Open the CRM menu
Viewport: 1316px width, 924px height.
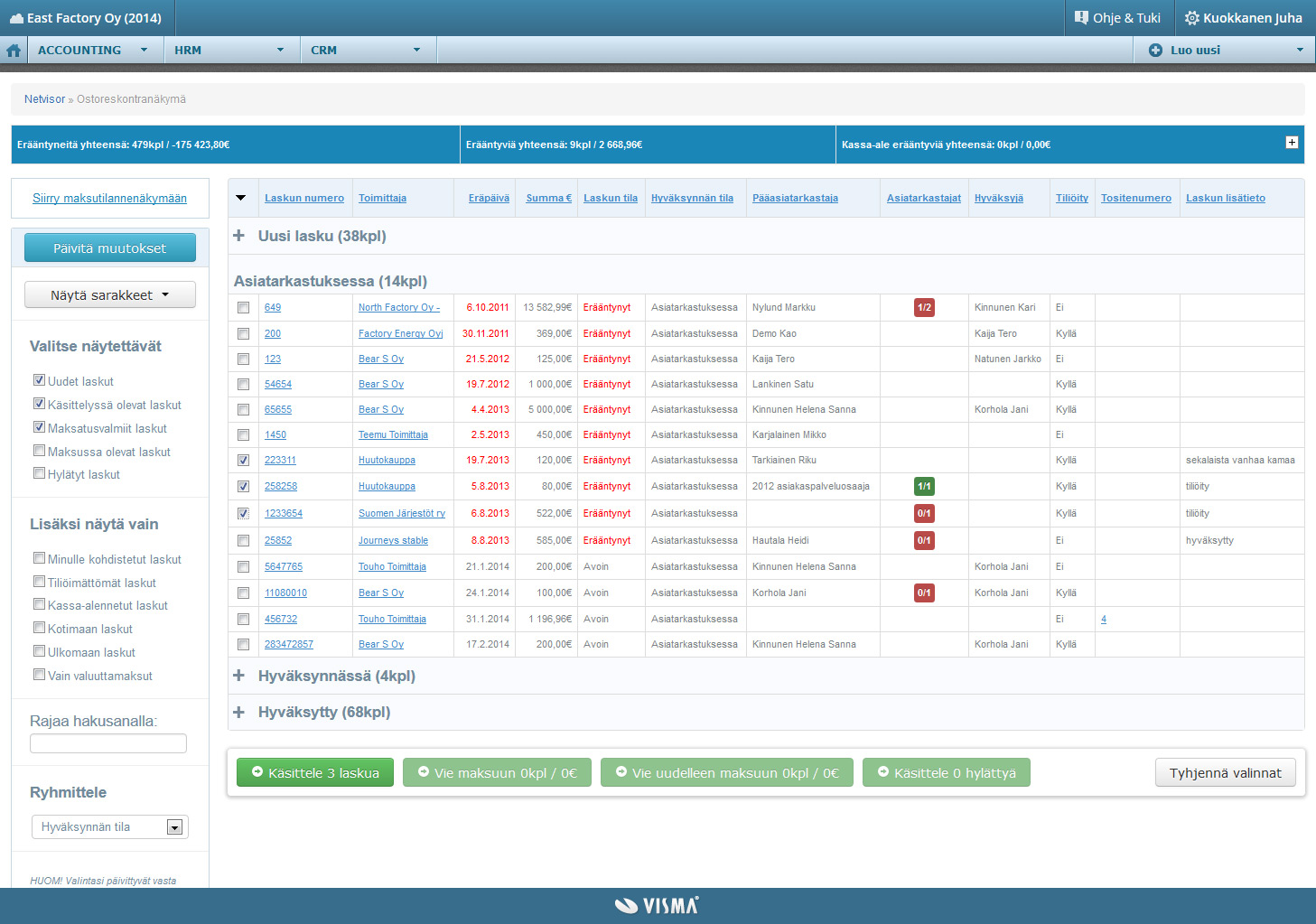pyautogui.click(x=368, y=51)
